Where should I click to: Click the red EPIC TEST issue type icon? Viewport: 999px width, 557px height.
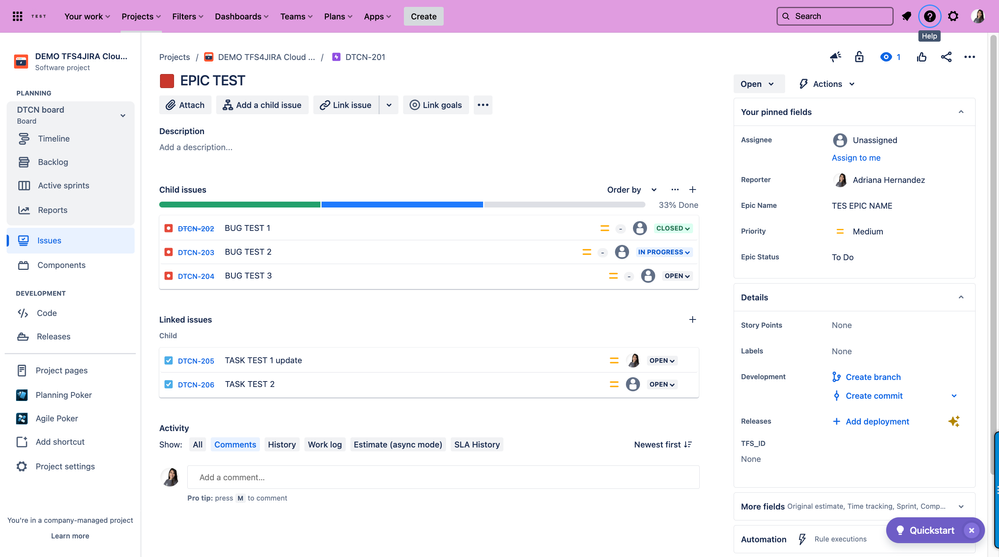pyautogui.click(x=167, y=80)
